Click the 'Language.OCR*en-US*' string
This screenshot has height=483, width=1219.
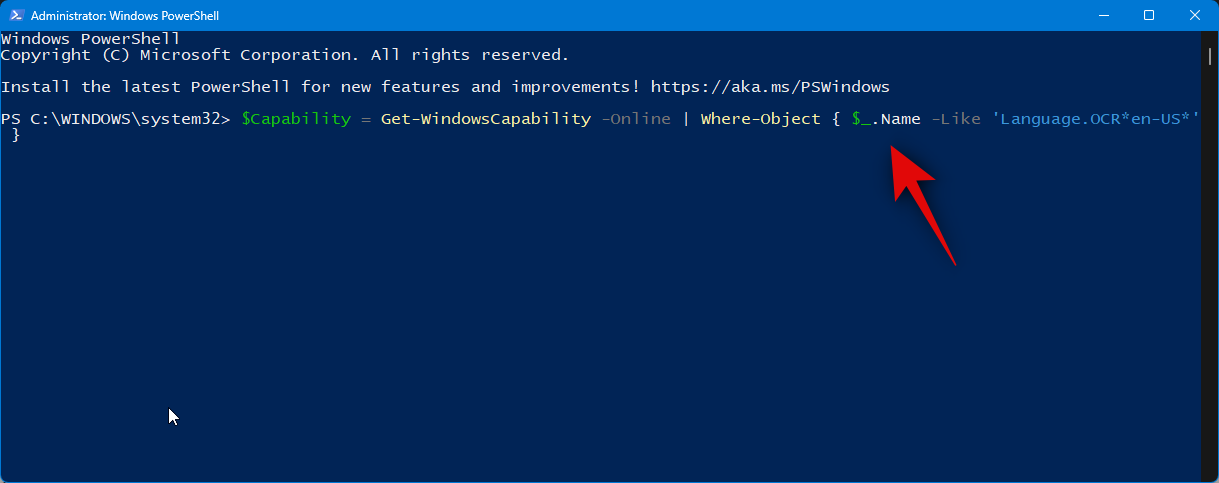1094,119
